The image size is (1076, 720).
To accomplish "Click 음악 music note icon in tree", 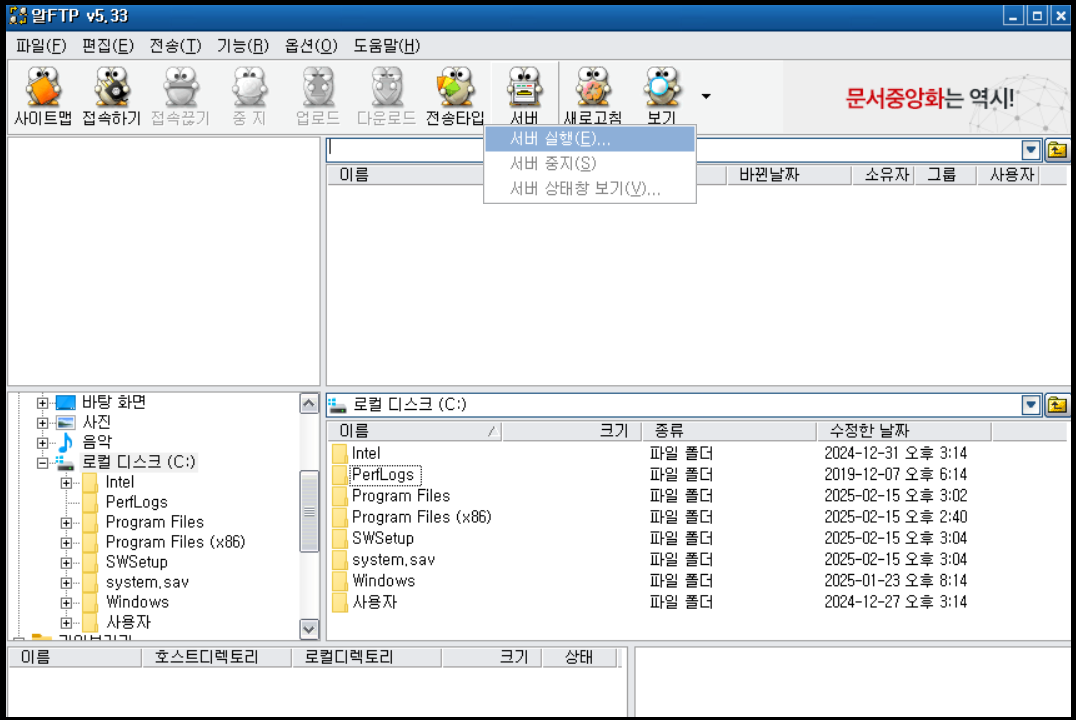I will (x=66, y=442).
